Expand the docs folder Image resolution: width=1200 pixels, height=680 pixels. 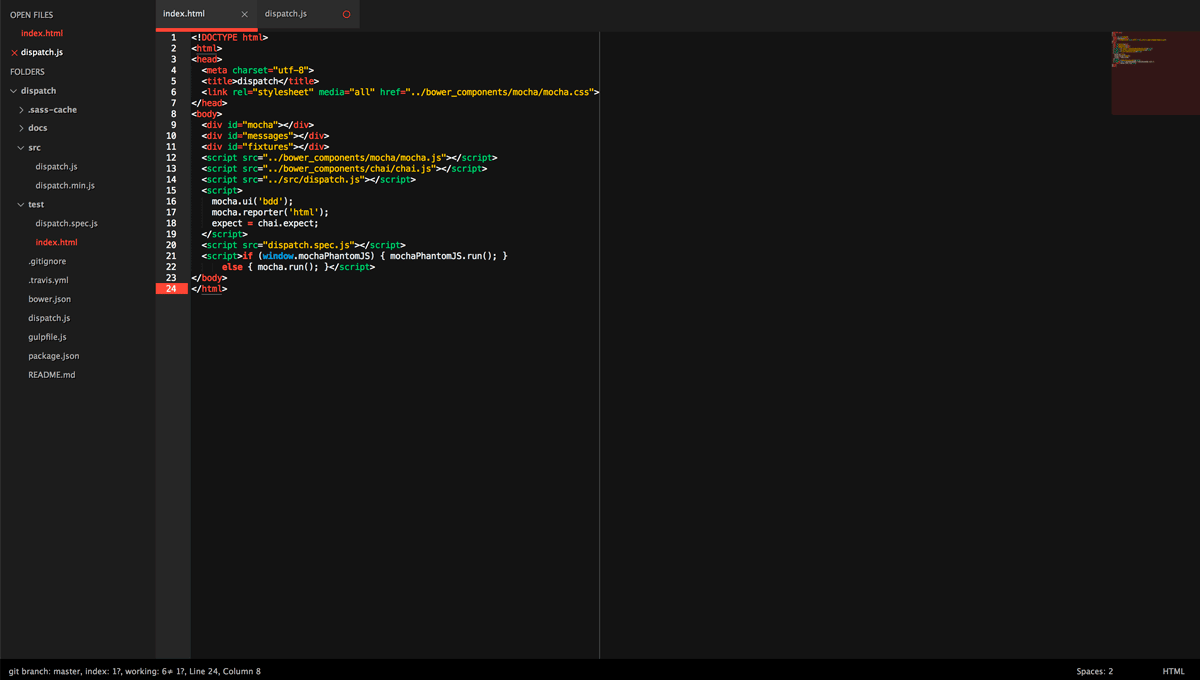[x=22, y=128]
